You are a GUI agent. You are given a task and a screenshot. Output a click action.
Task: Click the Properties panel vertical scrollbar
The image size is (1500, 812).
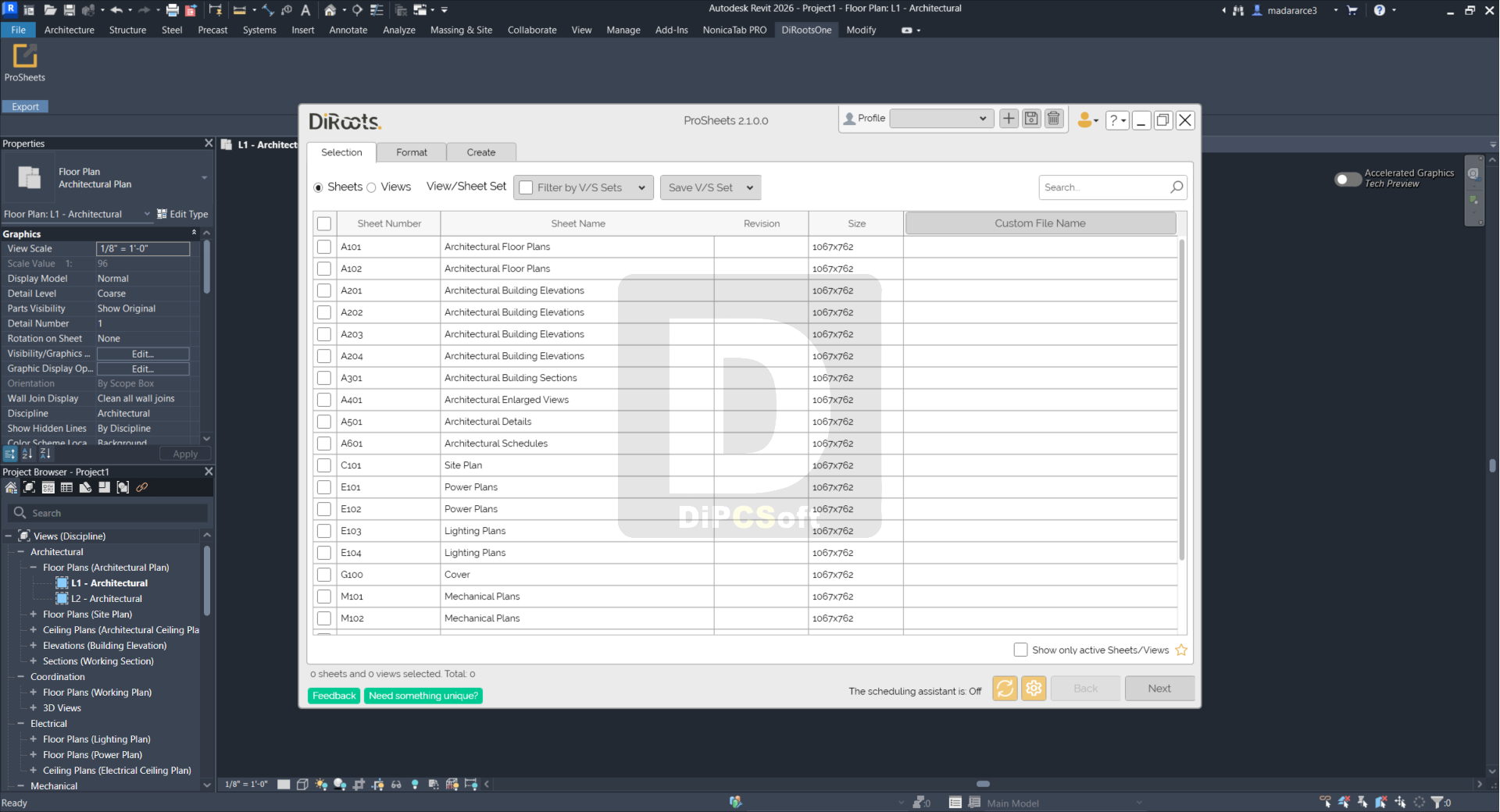tap(206, 267)
